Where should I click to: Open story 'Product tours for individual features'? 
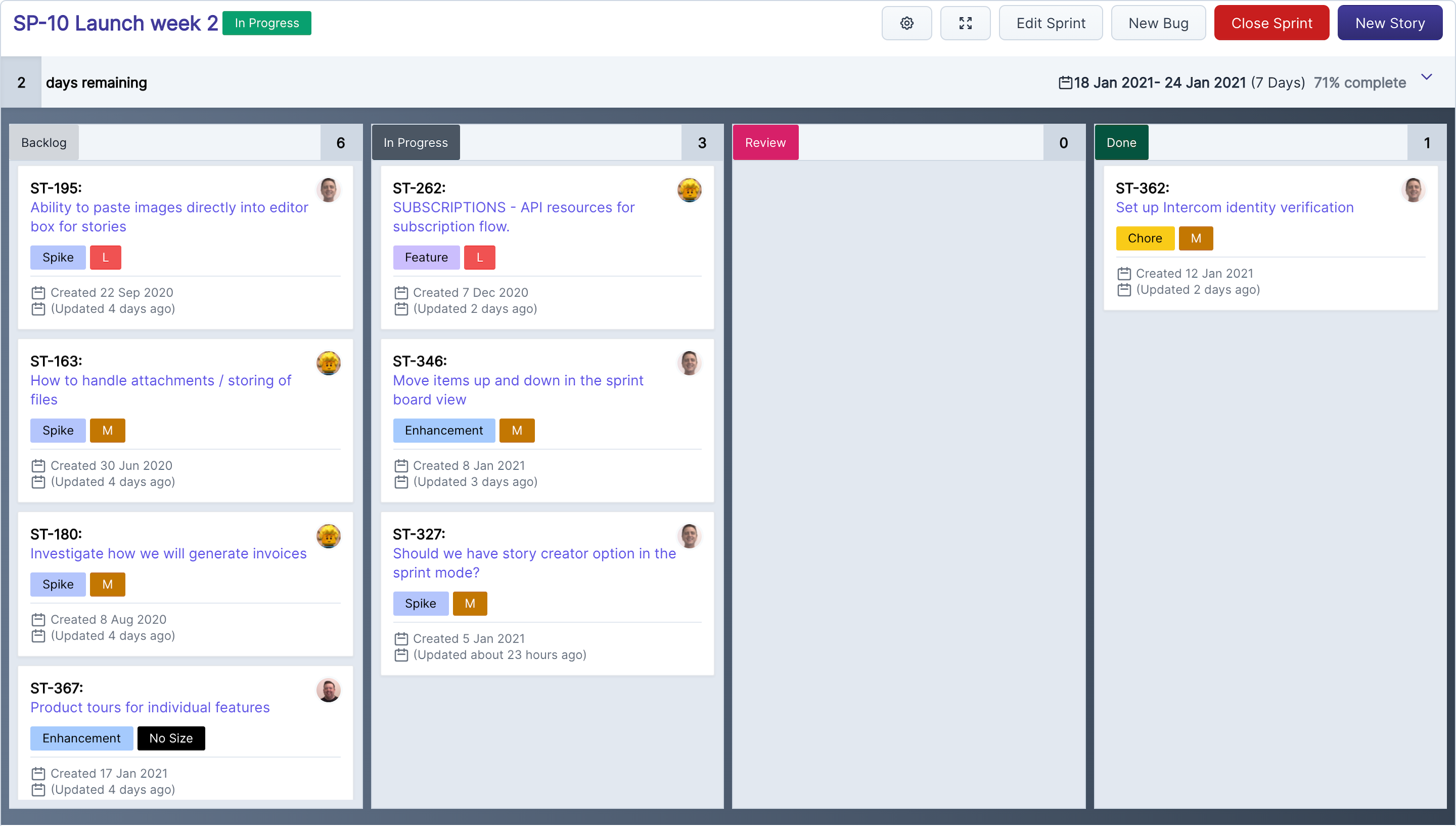pos(150,708)
